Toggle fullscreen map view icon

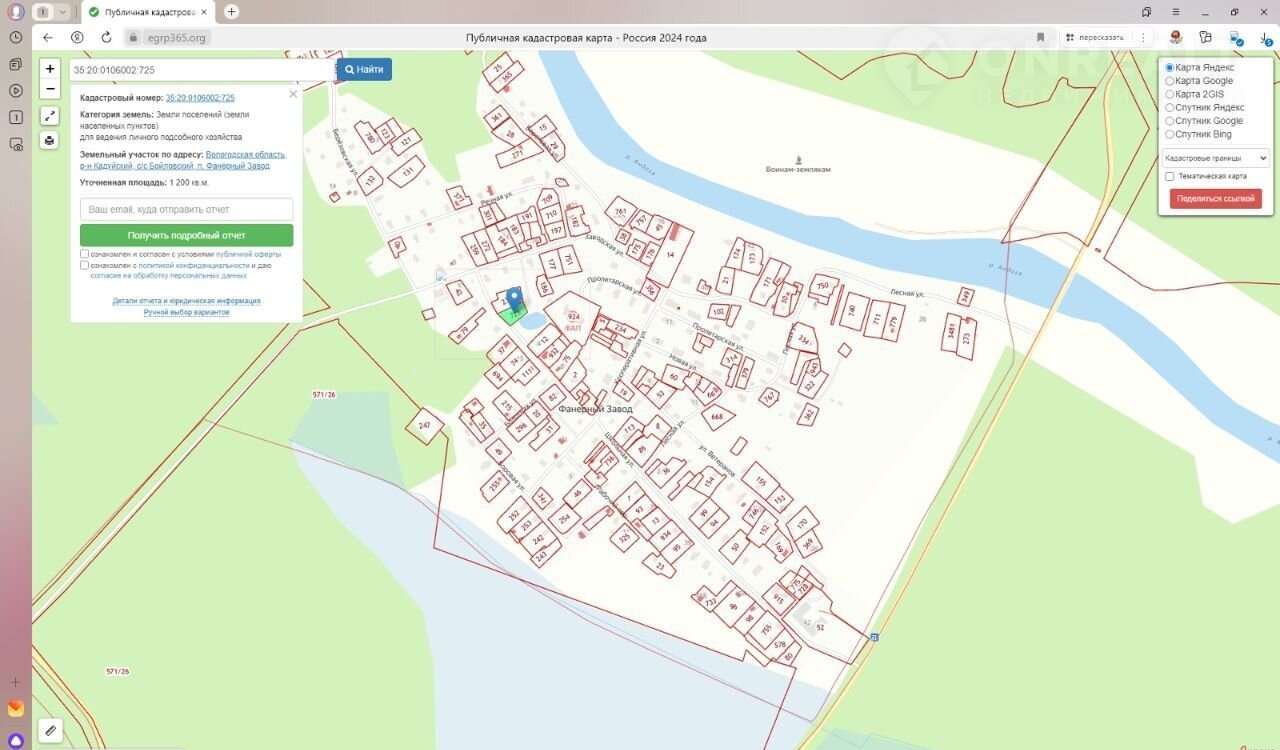[x=50, y=116]
